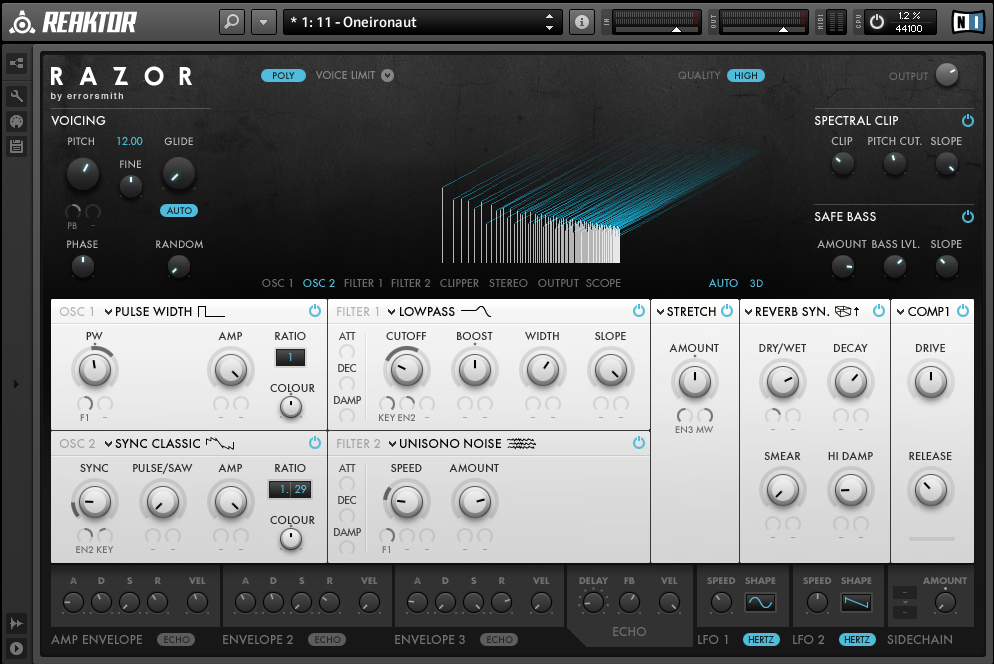Viewport: 994px width, 664px height.
Task: Open the wrench tools icon in sidebar
Action: pos(17,96)
